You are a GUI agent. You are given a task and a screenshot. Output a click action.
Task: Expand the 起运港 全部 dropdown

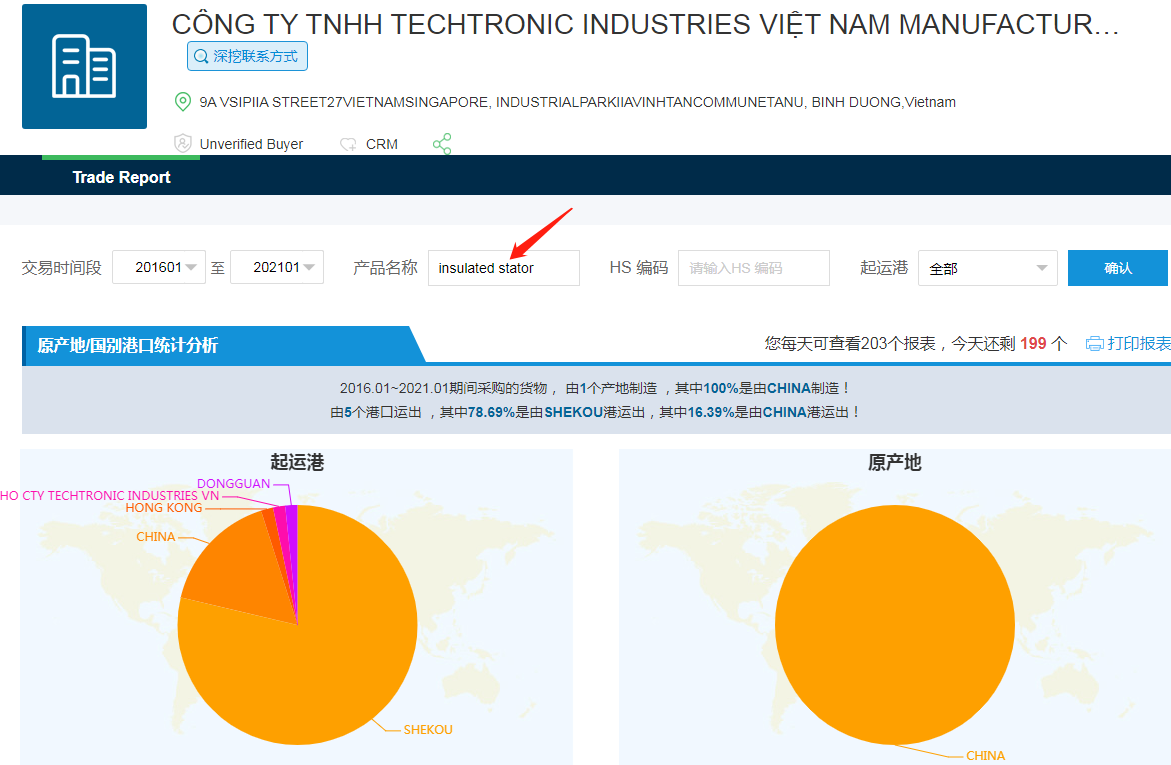[x=987, y=267]
